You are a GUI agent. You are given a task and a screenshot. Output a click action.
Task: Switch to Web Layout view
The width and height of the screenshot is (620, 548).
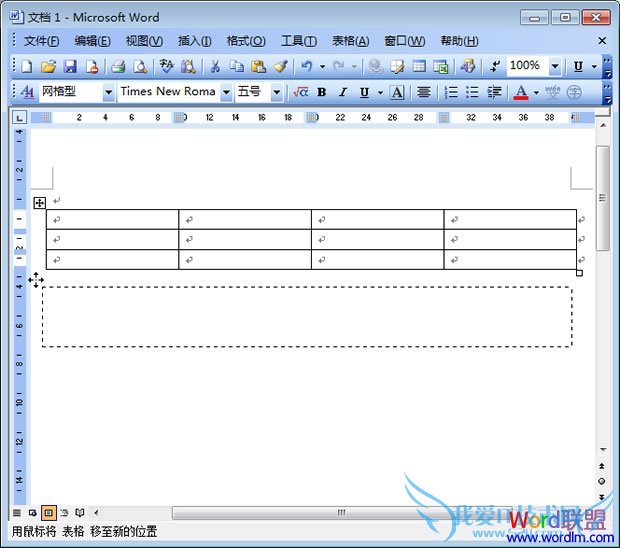[32, 513]
